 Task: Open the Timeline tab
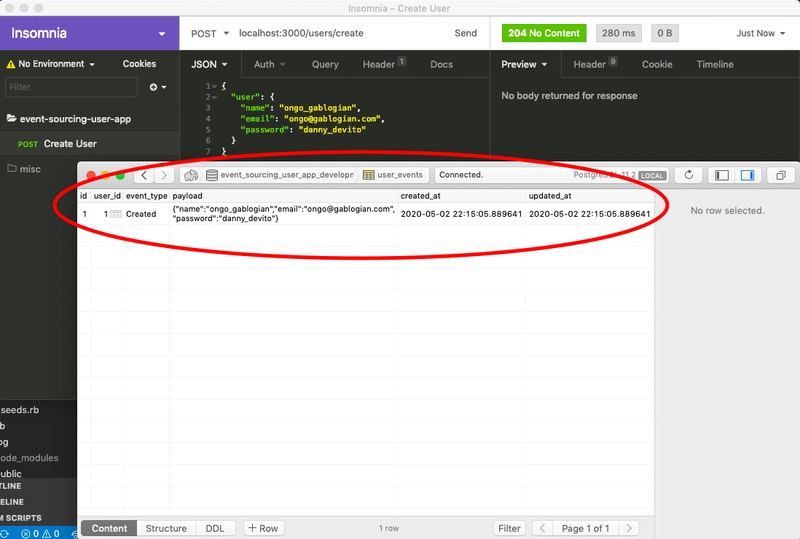[715, 64]
